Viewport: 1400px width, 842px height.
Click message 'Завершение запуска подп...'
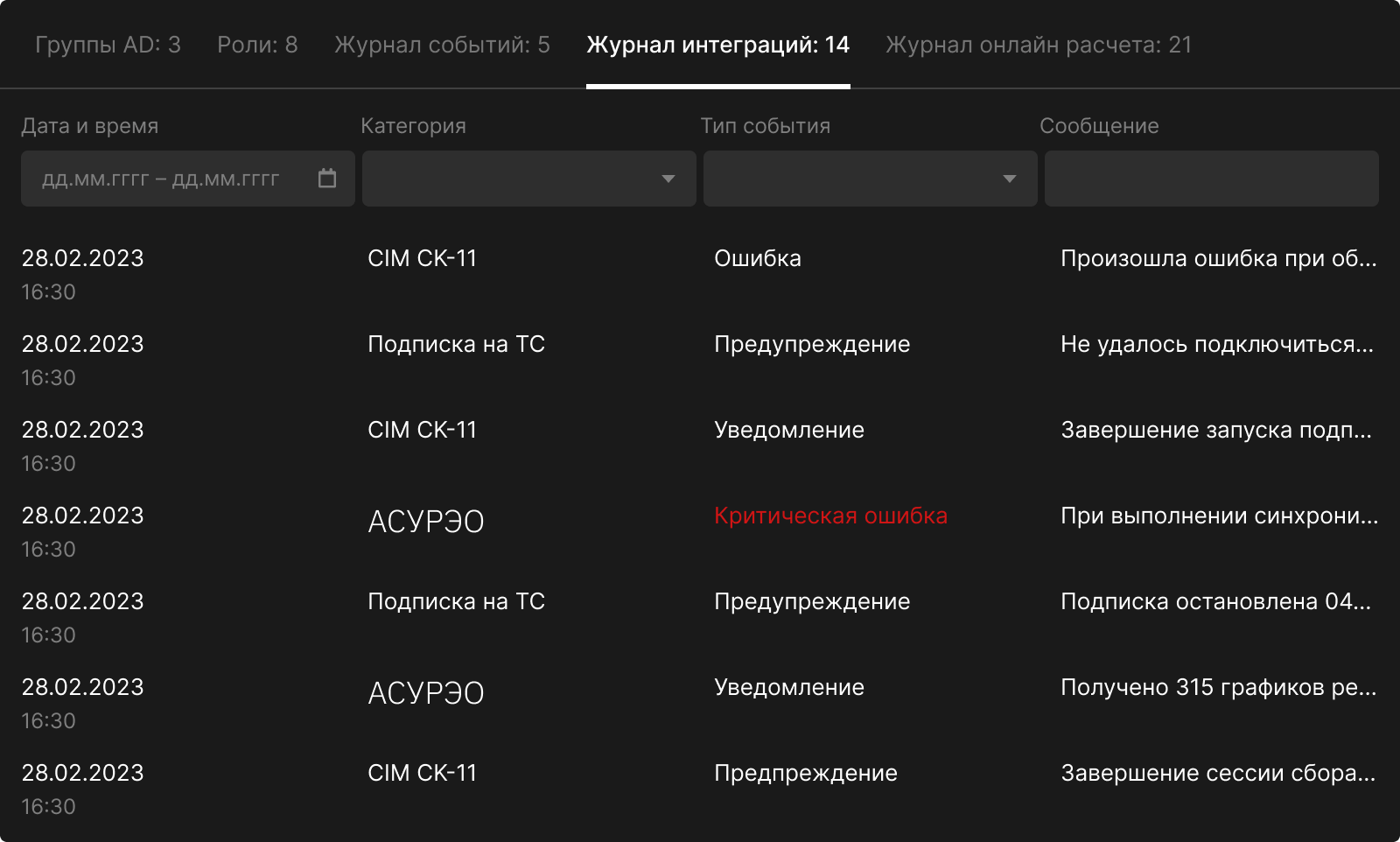click(x=1215, y=430)
